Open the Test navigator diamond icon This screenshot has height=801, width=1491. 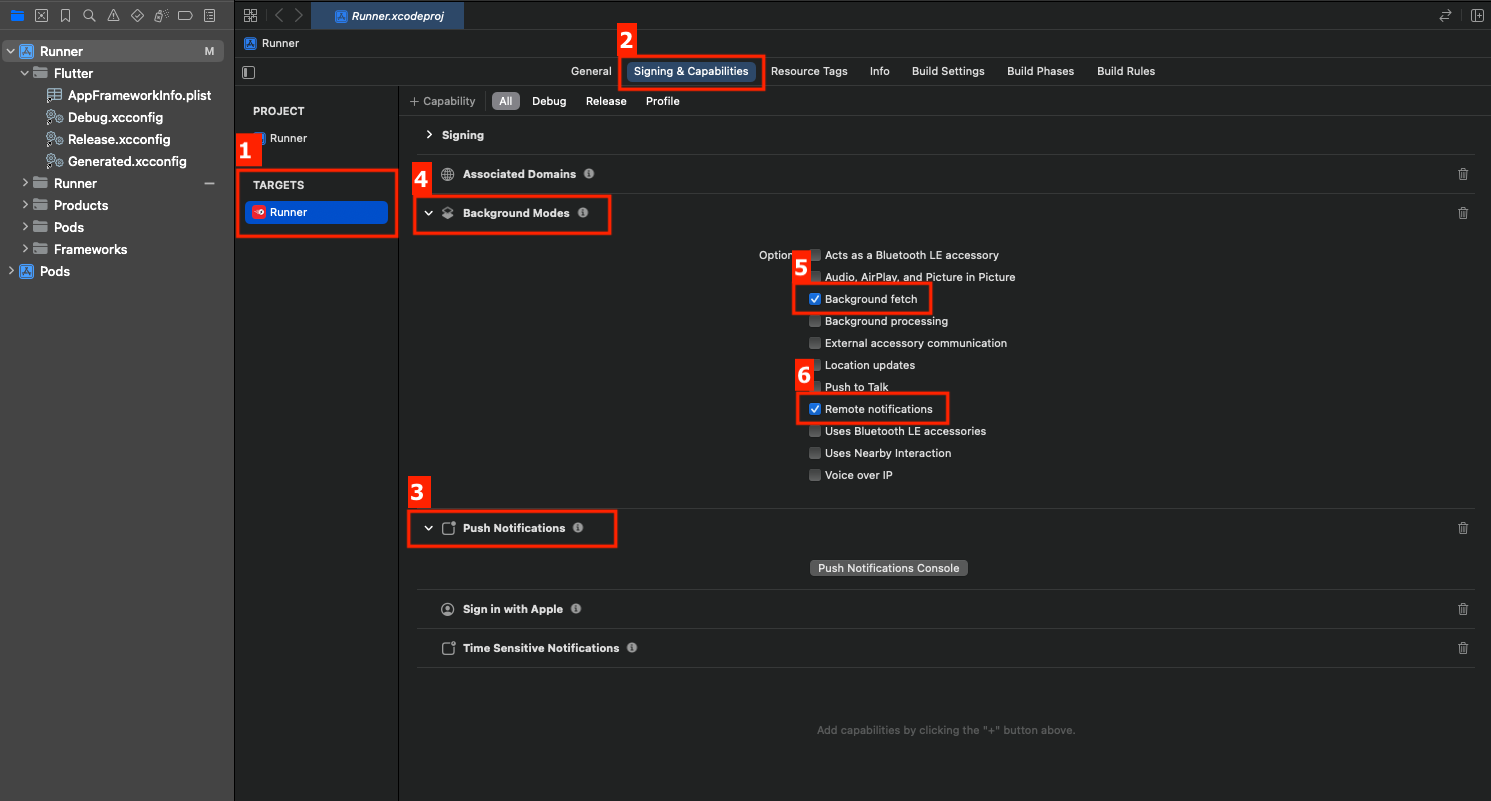click(137, 16)
